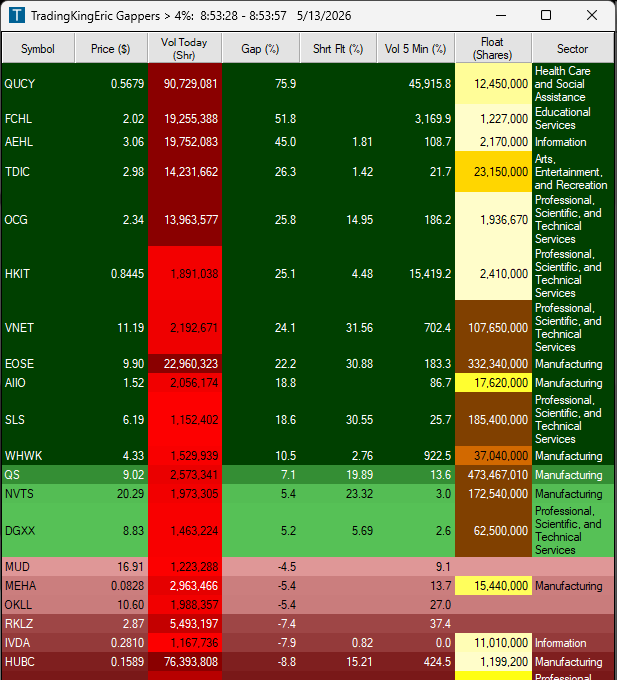Close the Gappers window
The image size is (617, 680).
pos(592,16)
